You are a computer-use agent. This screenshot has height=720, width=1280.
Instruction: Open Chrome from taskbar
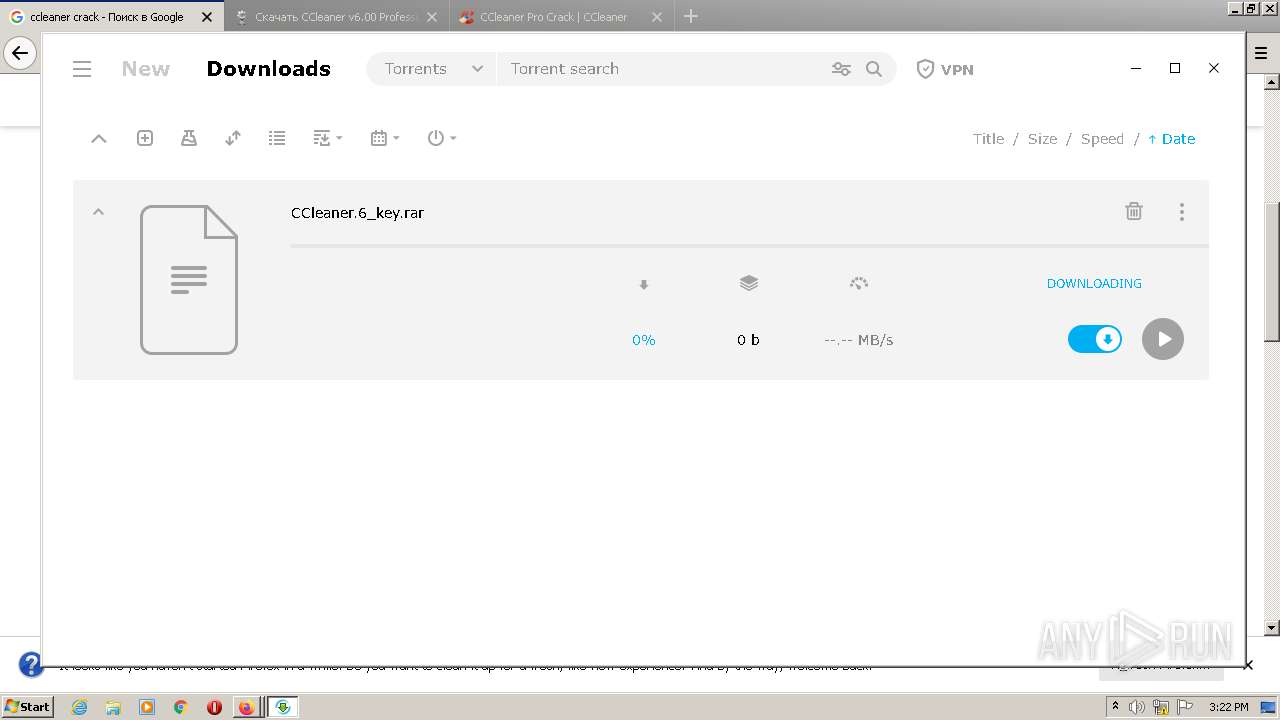(180, 707)
